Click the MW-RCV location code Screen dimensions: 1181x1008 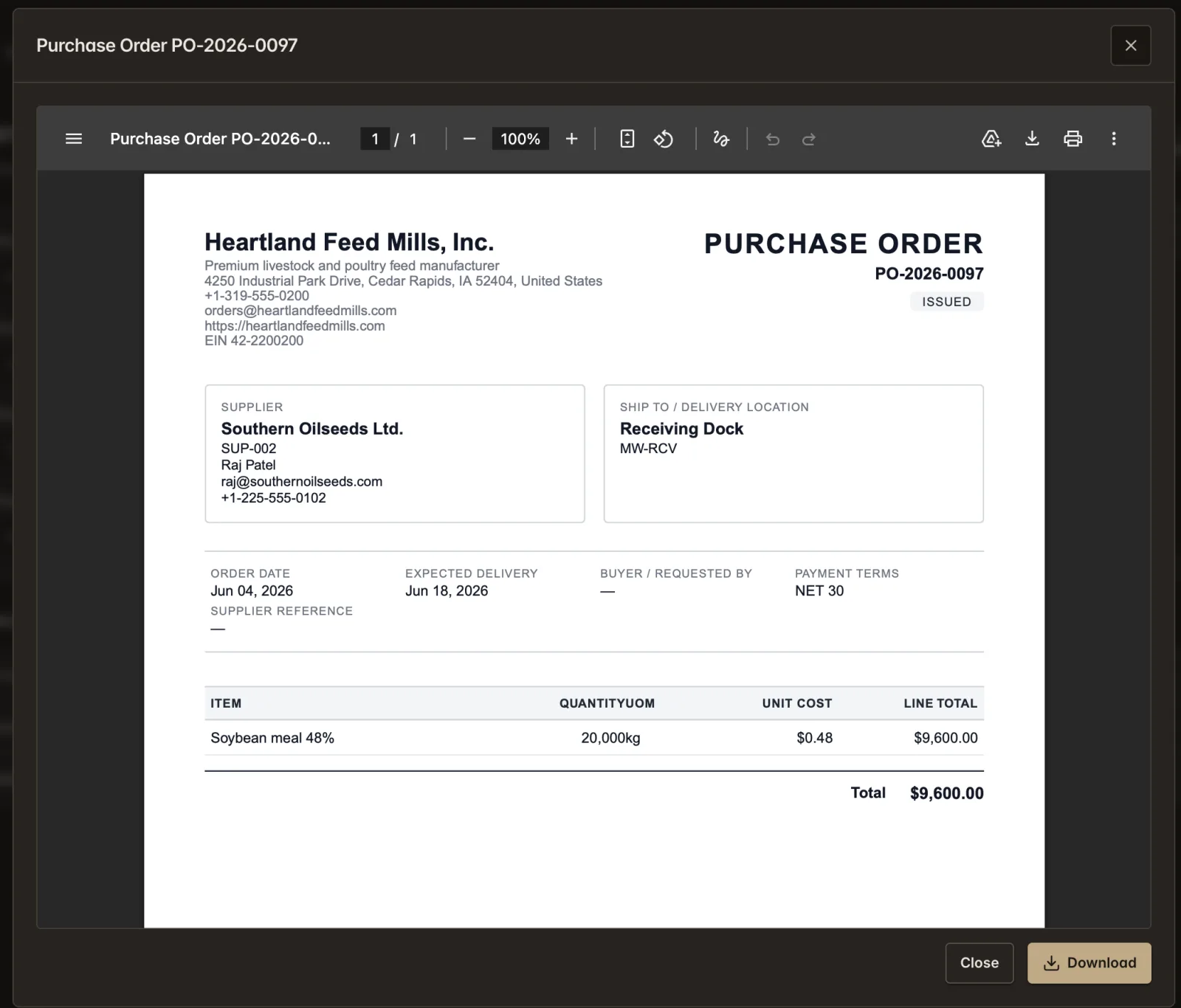tap(648, 449)
